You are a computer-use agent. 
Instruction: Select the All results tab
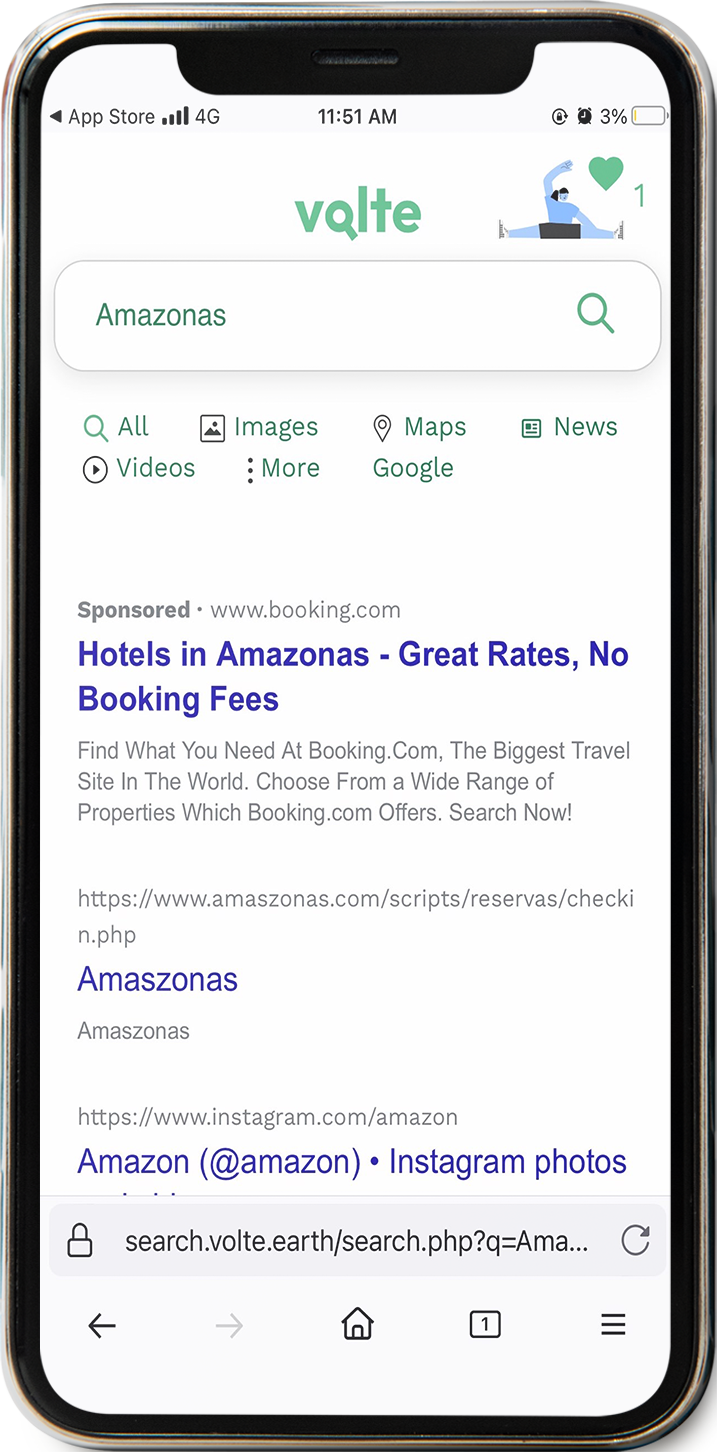point(115,427)
